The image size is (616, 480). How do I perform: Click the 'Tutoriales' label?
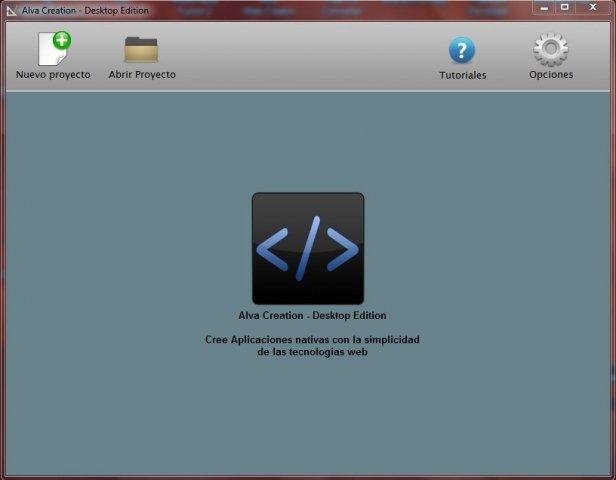click(463, 75)
